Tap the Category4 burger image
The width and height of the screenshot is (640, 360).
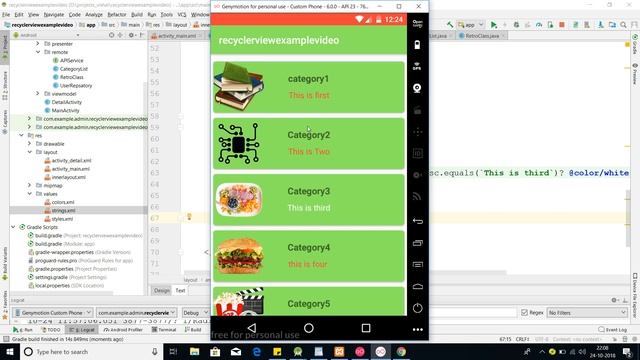click(239, 256)
